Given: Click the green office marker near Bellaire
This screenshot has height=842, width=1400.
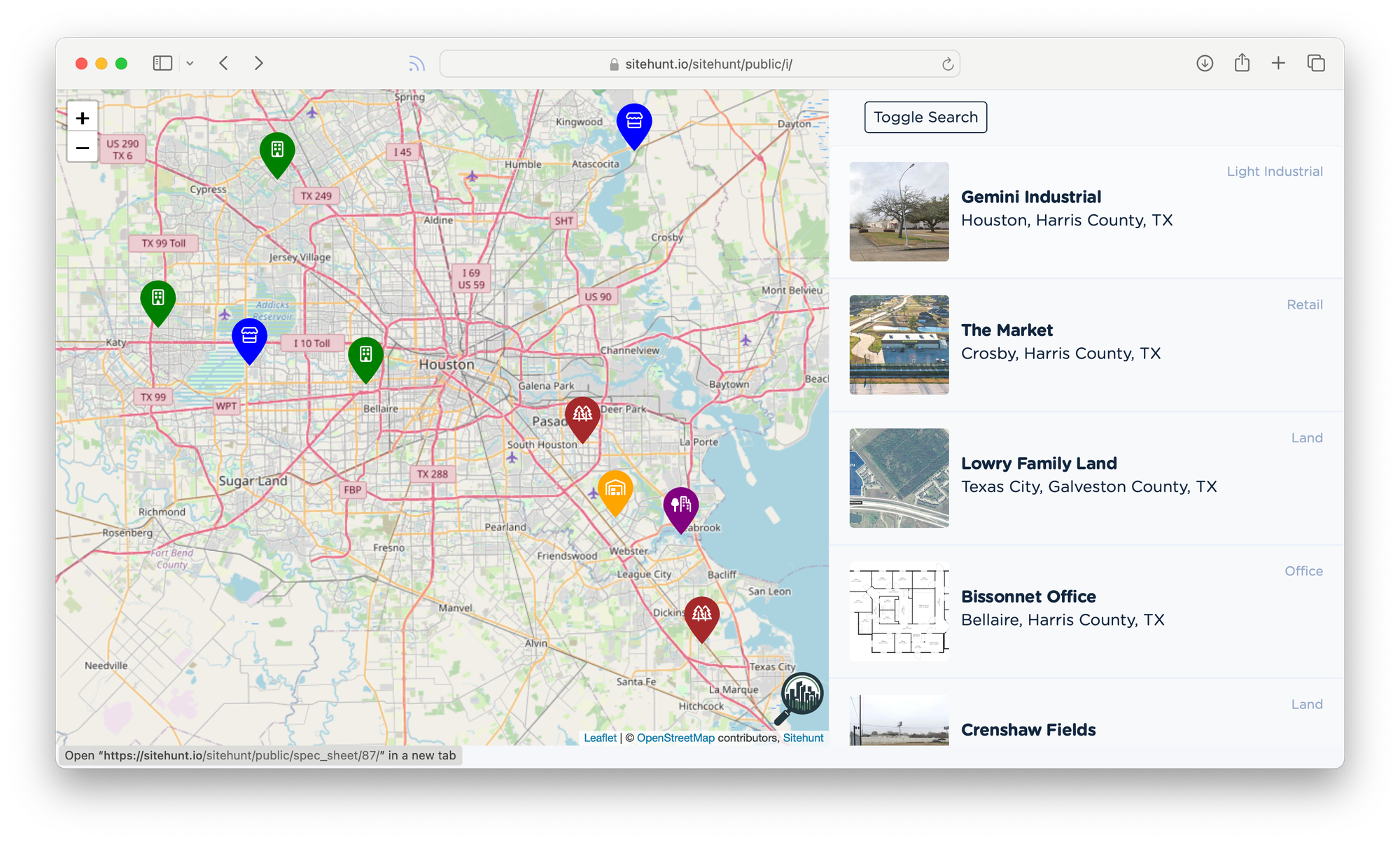Looking at the screenshot, I should tap(365, 356).
